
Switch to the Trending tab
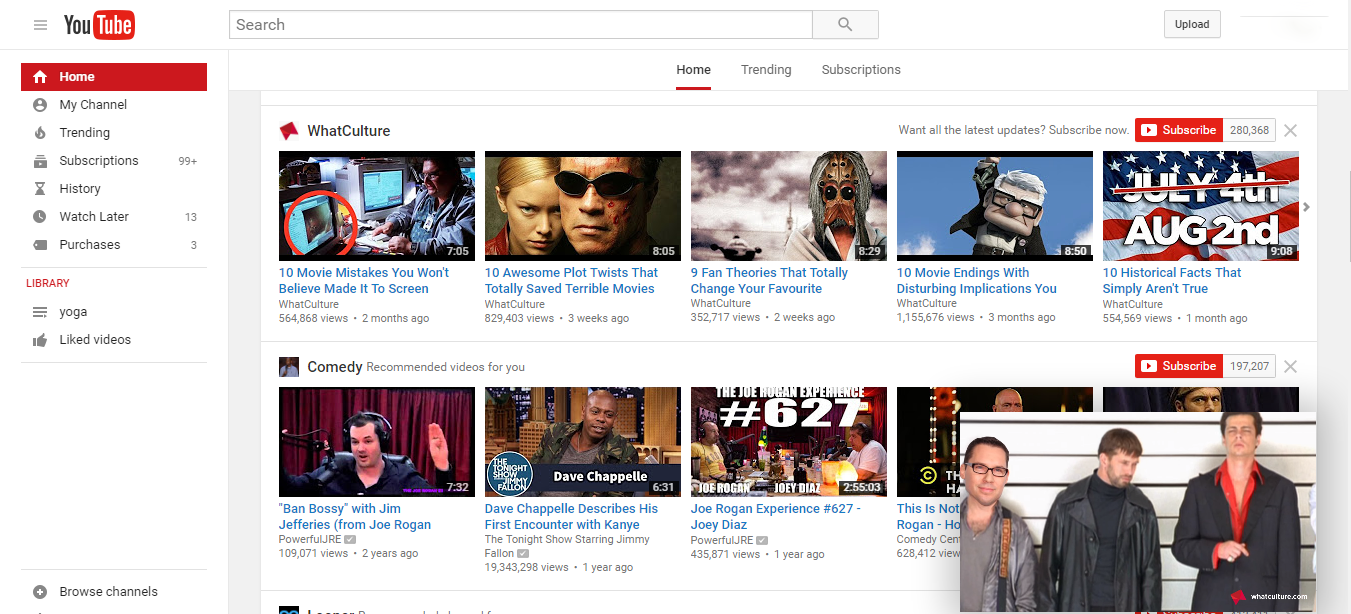(x=766, y=70)
